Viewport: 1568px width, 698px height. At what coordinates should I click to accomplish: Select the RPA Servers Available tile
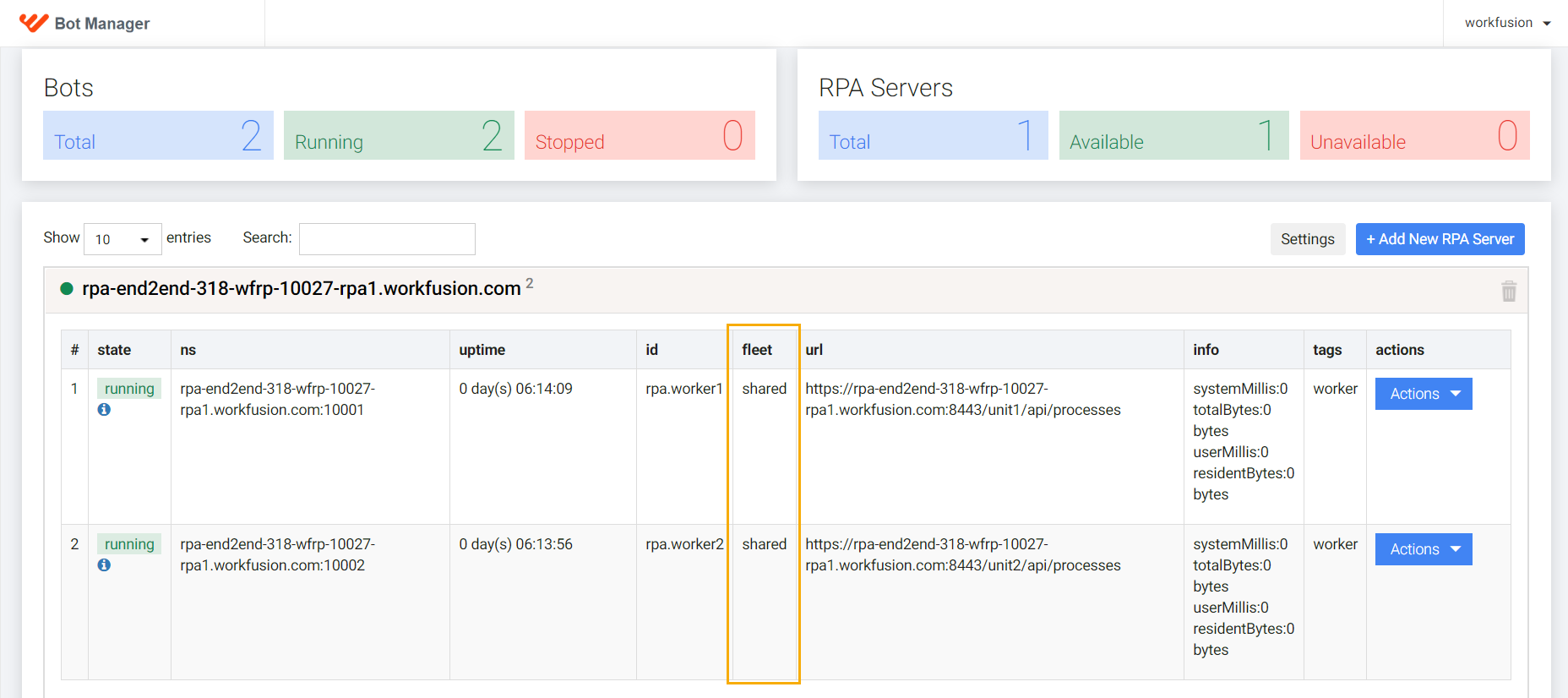point(1174,135)
